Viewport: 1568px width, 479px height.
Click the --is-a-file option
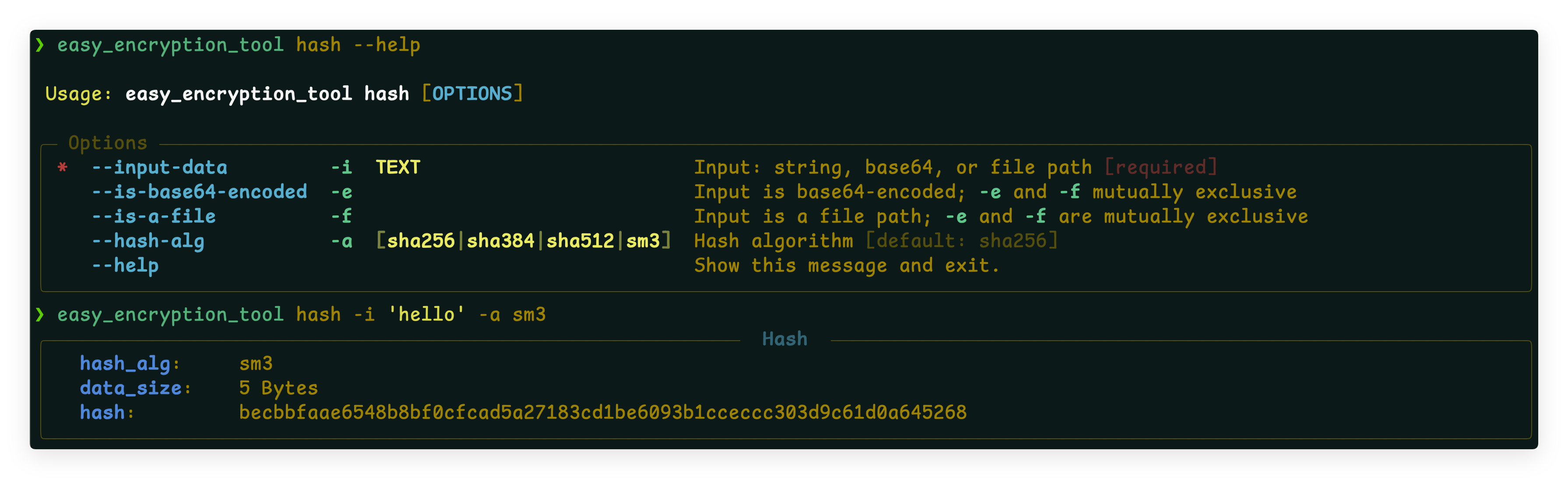point(153,216)
